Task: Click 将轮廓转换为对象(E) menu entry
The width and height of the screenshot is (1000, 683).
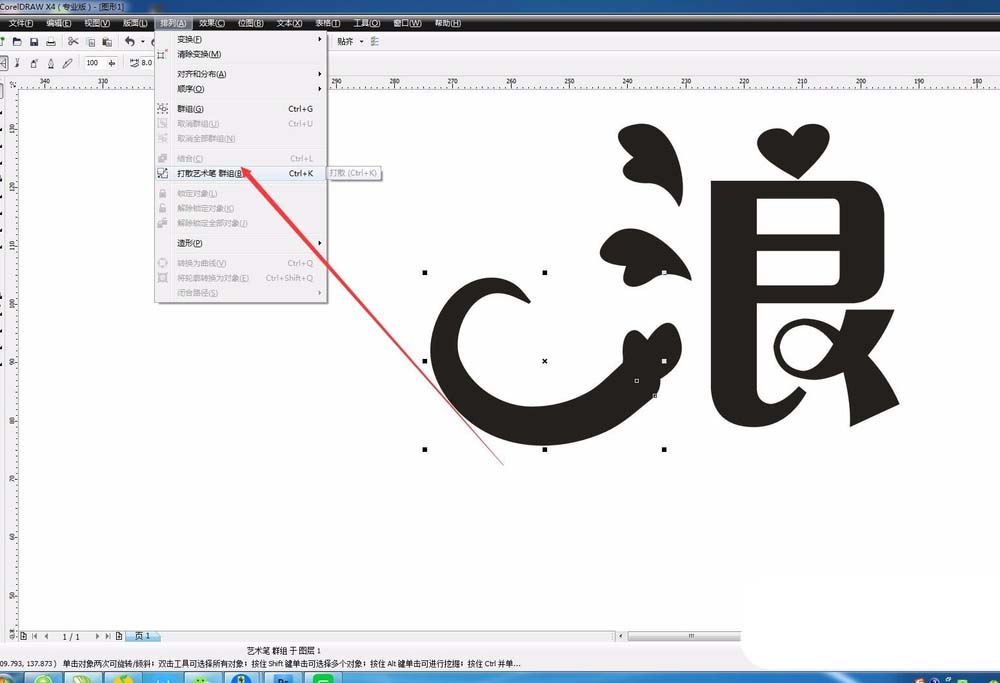Action: click(x=241, y=278)
